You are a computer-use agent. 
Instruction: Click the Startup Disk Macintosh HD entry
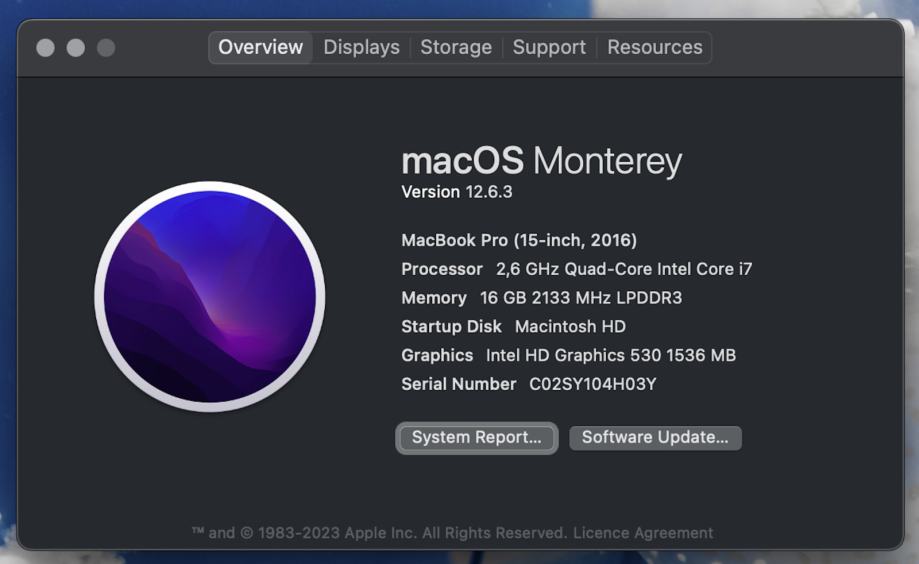(x=513, y=327)
